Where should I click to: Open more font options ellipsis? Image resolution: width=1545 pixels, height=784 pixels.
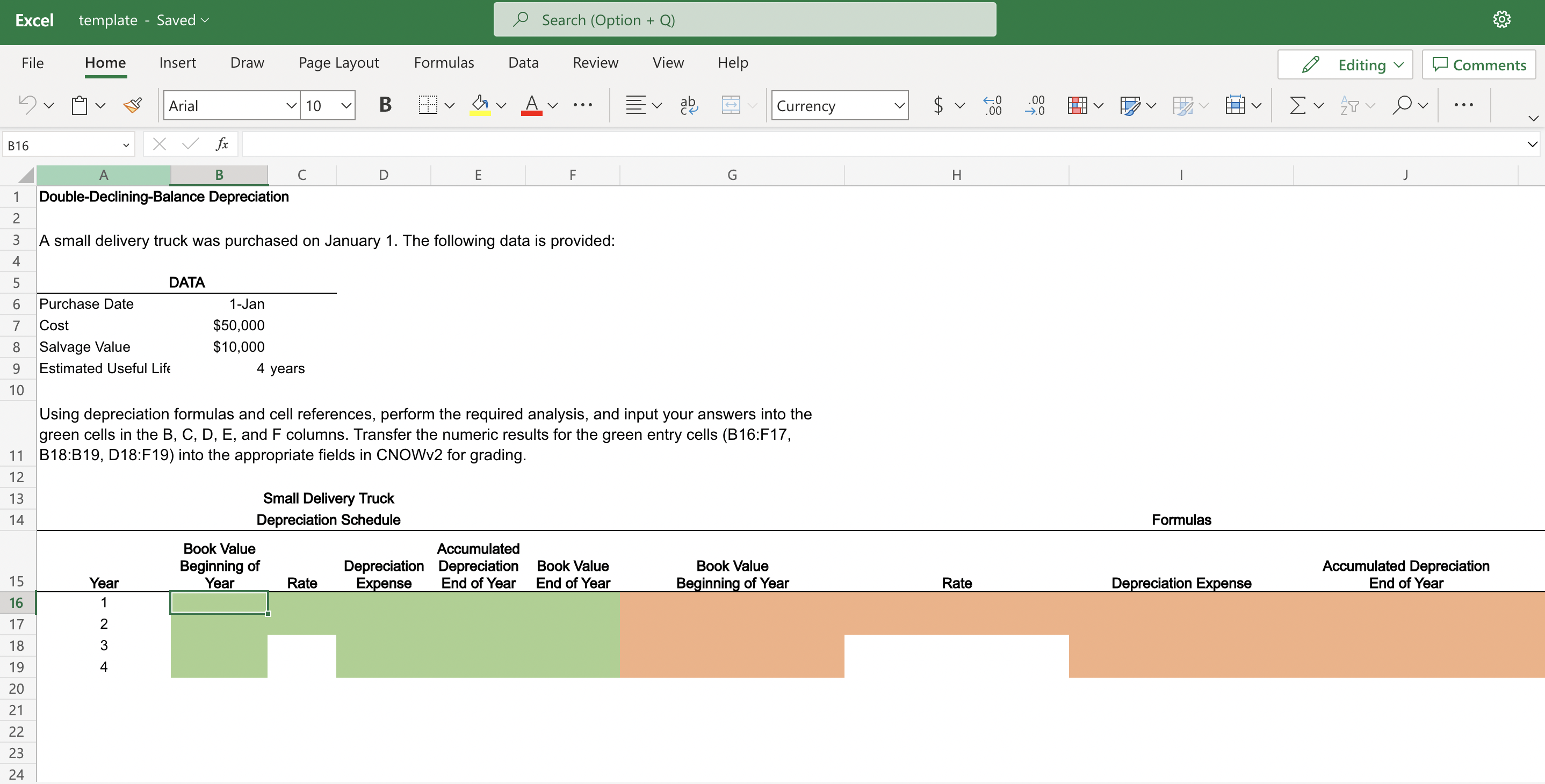(x=582, y=105)
